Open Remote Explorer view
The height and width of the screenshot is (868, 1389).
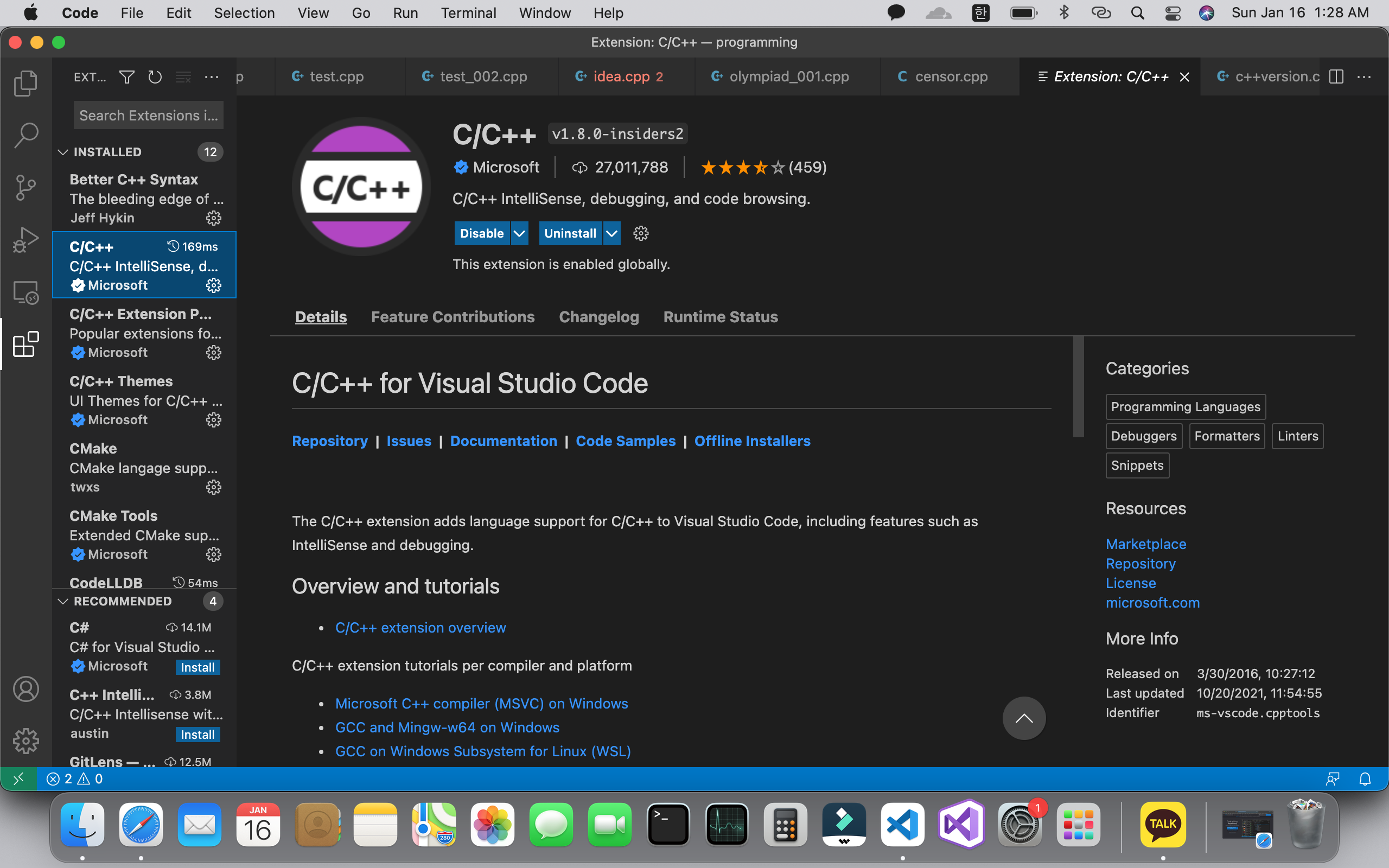tap(26, 292)
